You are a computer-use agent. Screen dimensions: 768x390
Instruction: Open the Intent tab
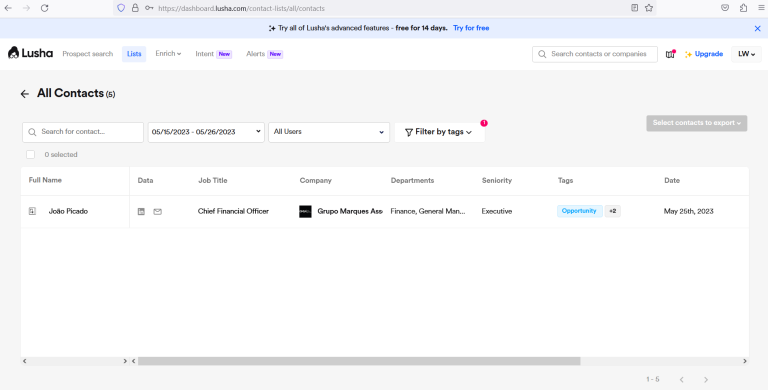pyautogui.click(x=213, y=54)
